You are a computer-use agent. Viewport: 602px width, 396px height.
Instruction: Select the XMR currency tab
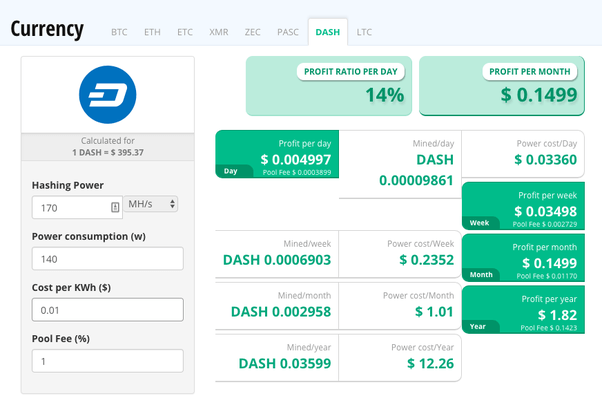point(219,32)
